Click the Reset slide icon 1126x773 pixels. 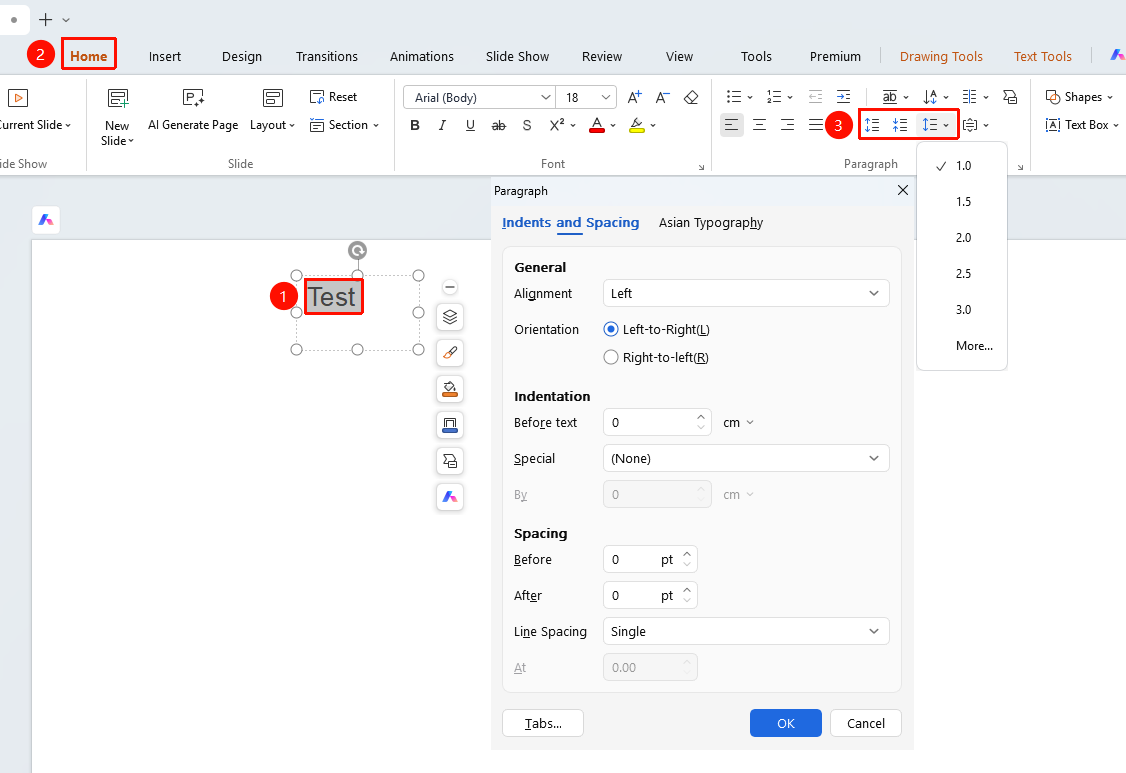[x=317, y=97]
